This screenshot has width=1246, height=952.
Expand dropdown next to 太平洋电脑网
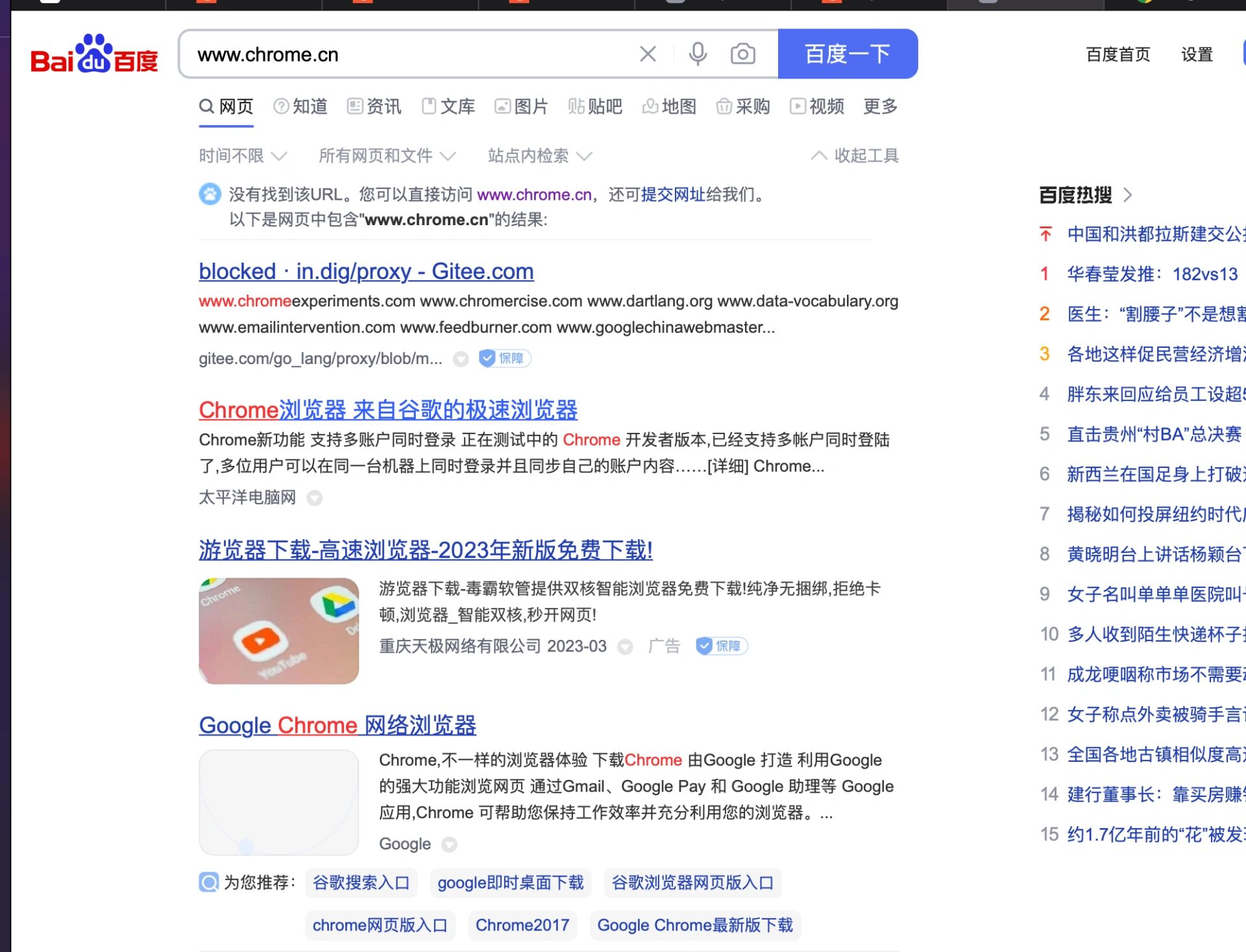click(x=315, y=498)
